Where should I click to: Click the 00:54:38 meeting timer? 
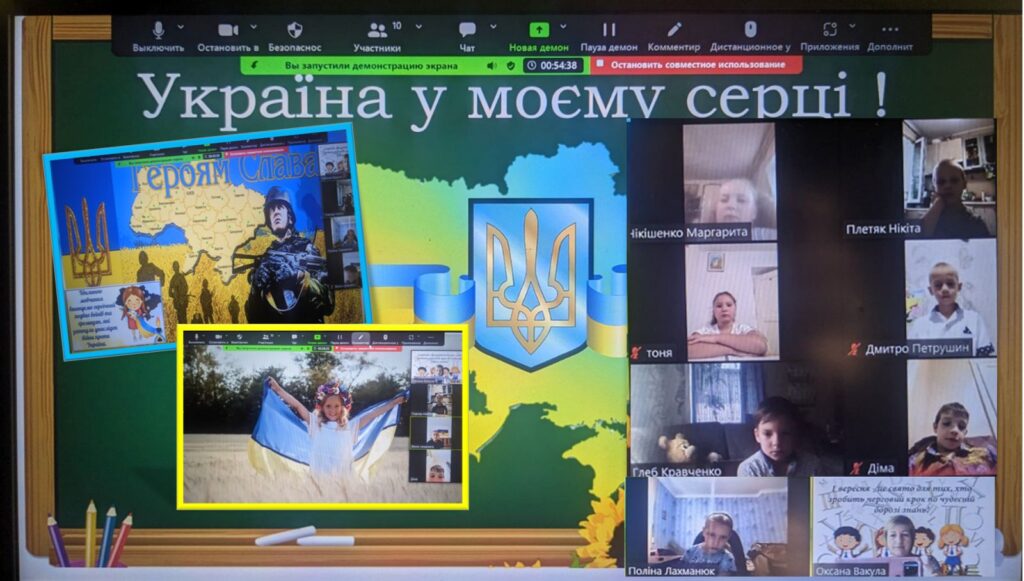tap(552, 65)
